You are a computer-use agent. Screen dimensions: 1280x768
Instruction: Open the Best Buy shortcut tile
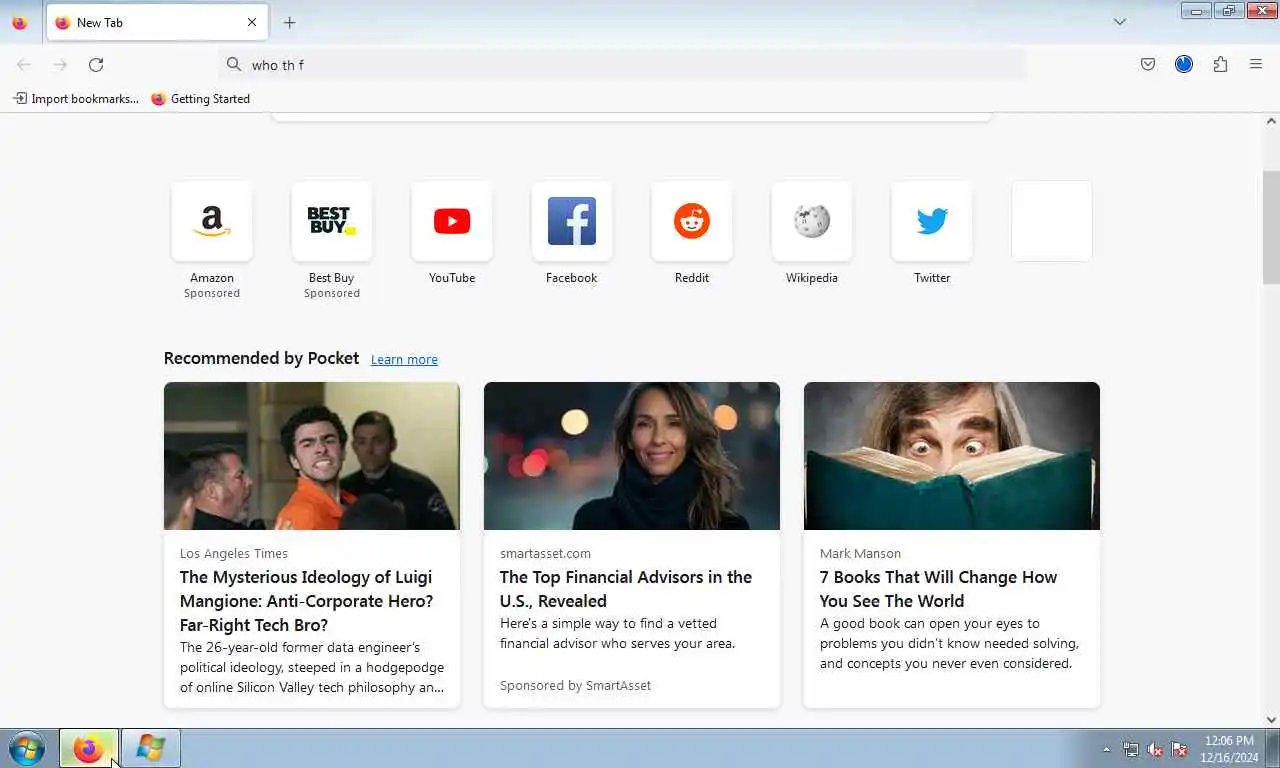(332, 221)
